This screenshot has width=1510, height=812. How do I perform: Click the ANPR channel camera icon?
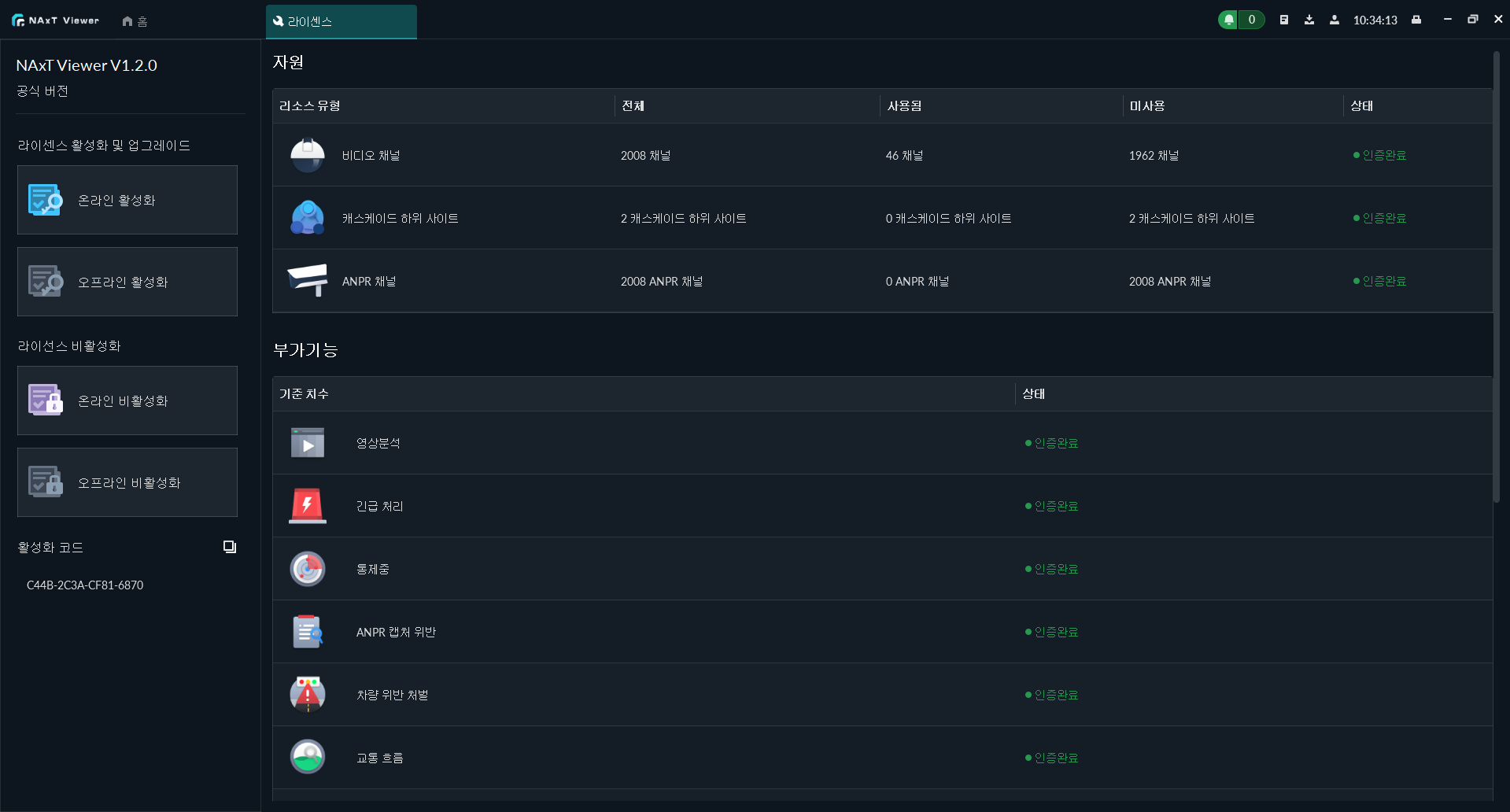(307, 281)
